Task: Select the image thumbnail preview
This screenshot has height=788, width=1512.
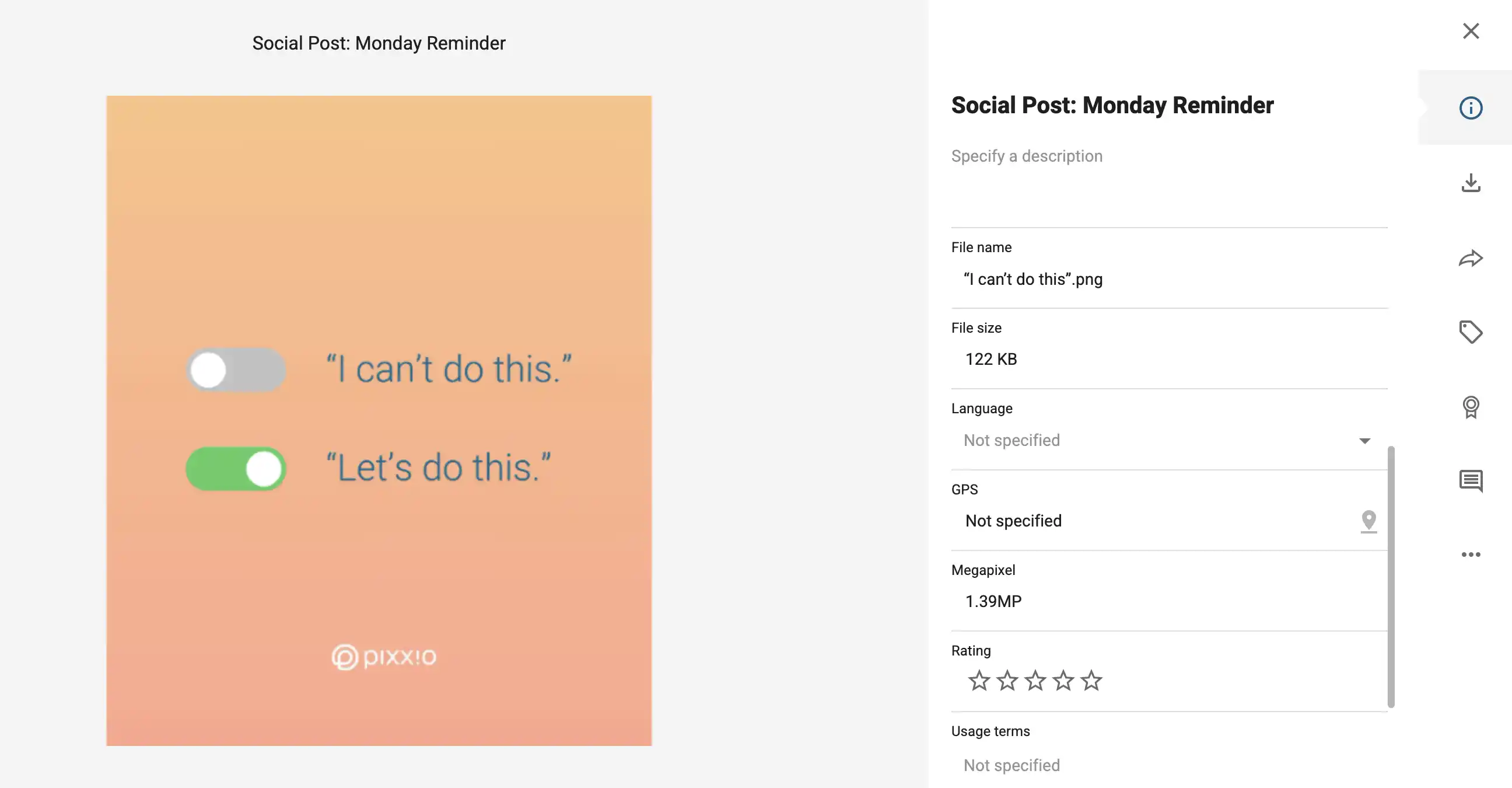Action: 379,420
